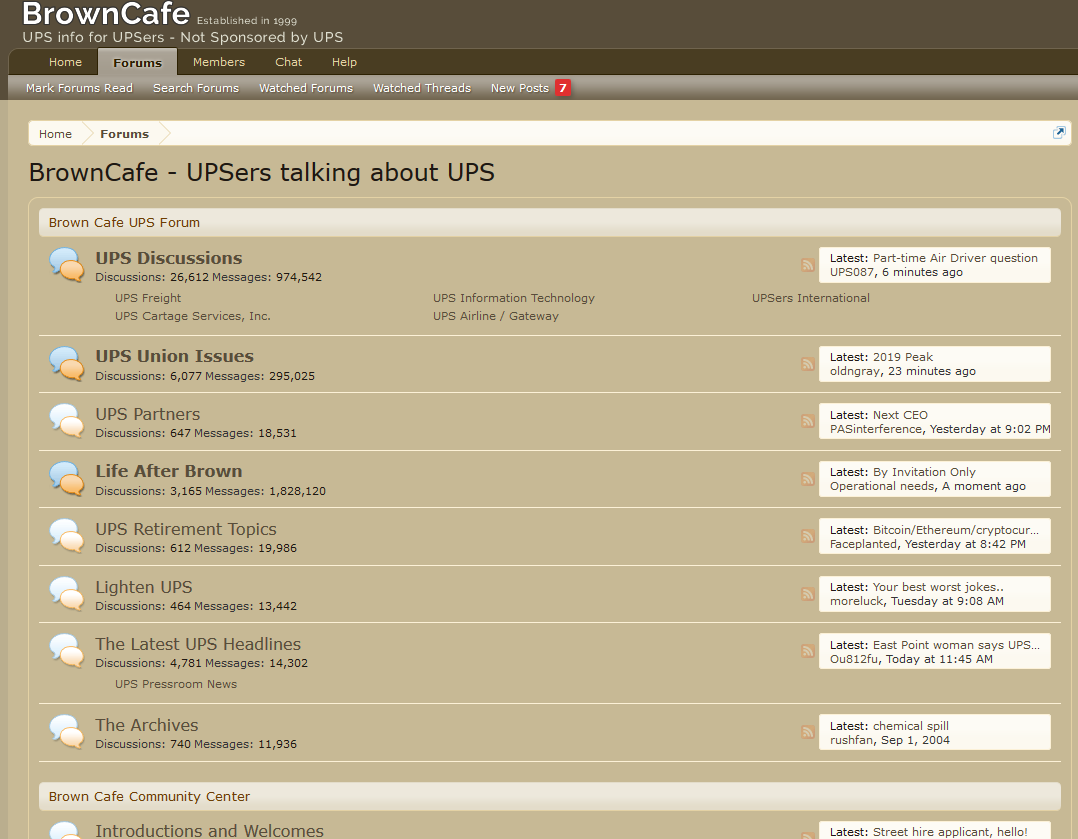This screenshot has height=839, width=1078.
Task: Open the latest Bitcoin/Ethereum/cryptocur... thread
Action: click(x=956, y=530)
